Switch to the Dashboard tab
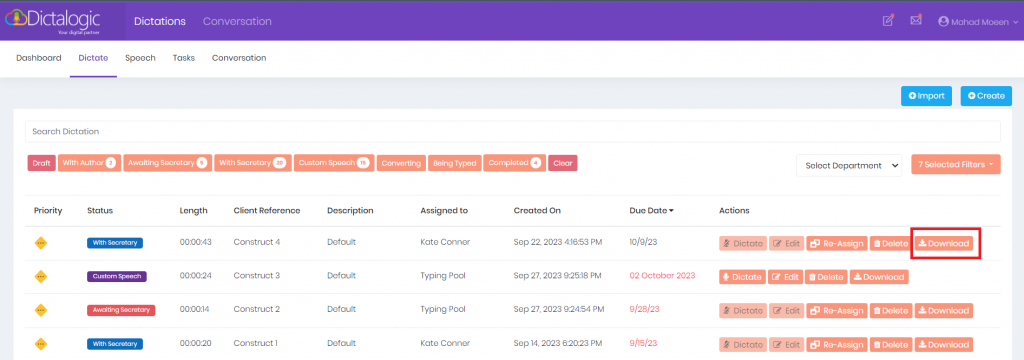This screenshot has width=1024, height=360. click(39, 57)
